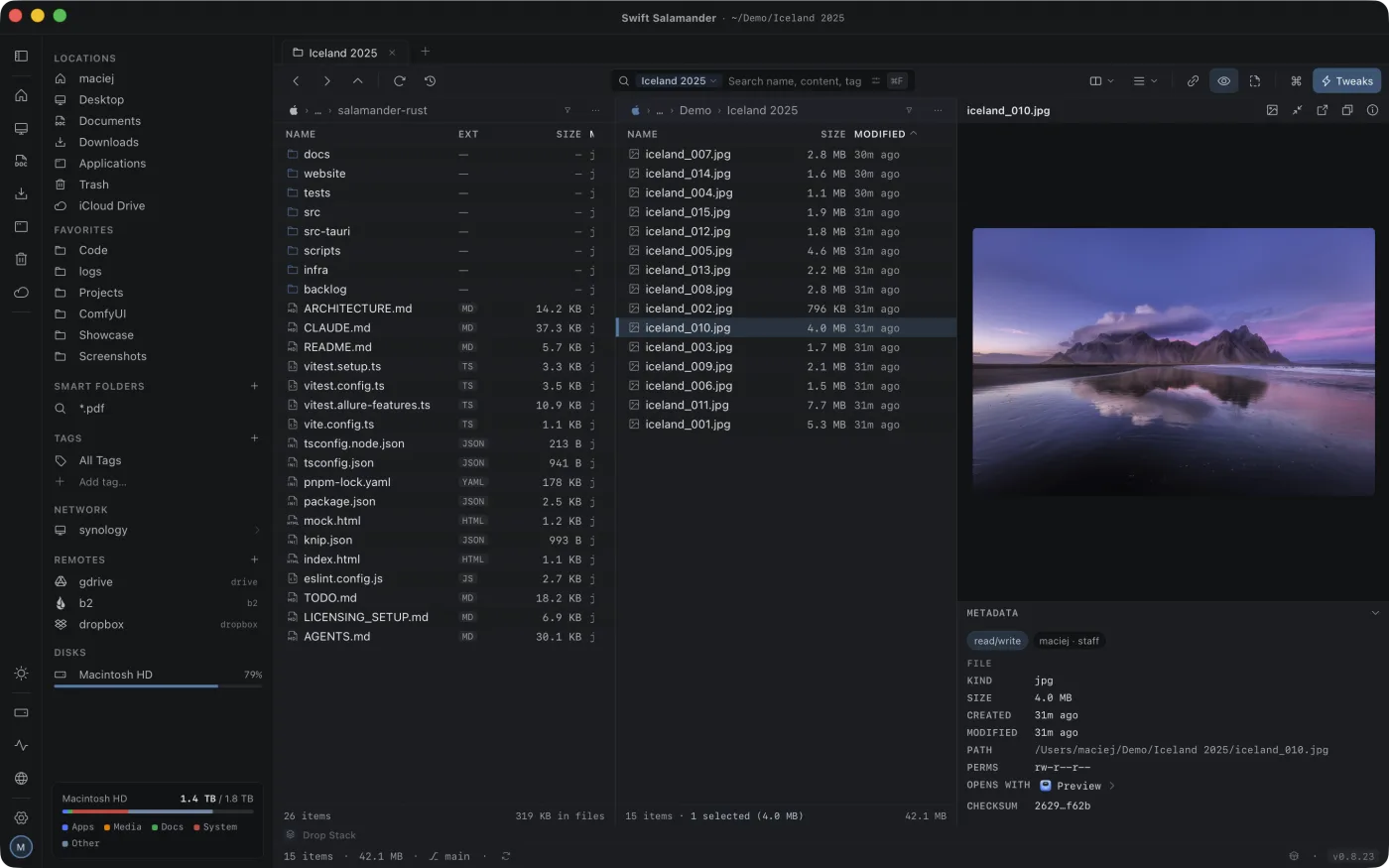Open the navigation history clock icon

(x=430, y=81)
